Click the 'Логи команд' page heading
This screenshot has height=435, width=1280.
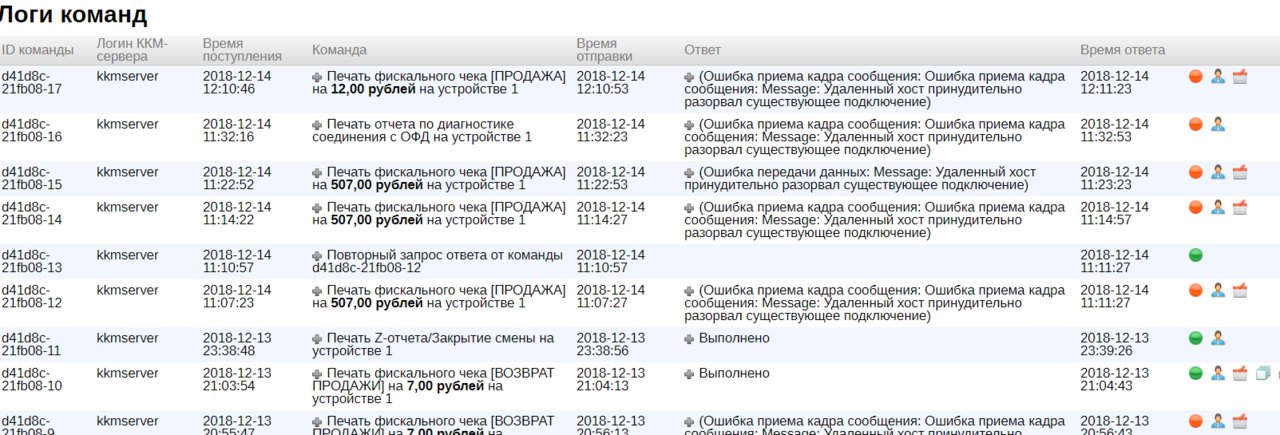pyautogui.click(x=74, y=15)
